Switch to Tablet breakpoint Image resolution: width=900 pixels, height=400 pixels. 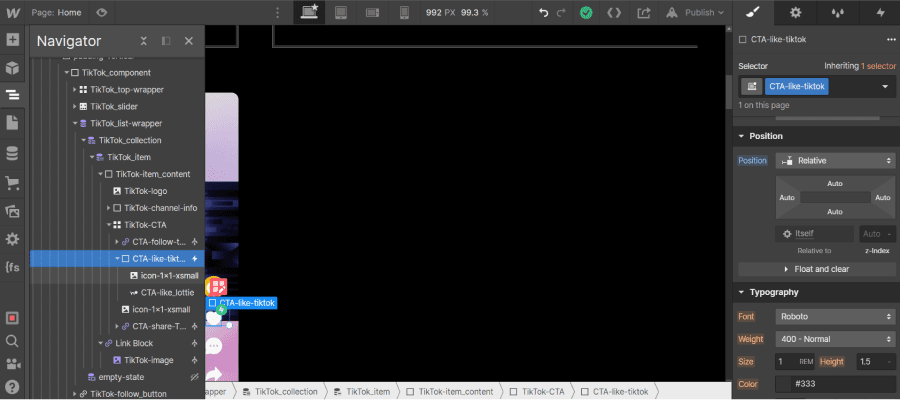click(x=341, y=12)
